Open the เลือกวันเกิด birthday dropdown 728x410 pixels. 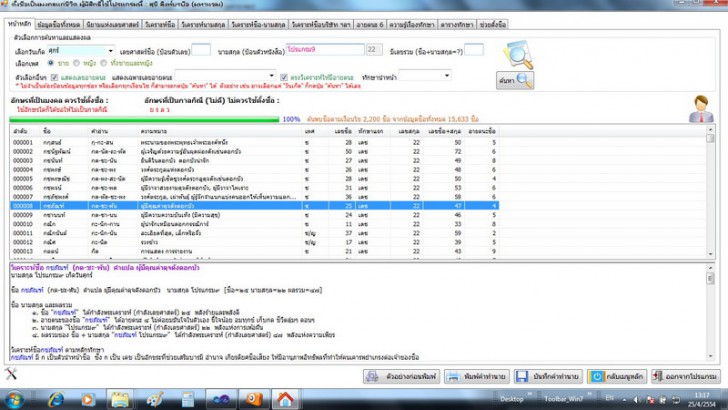coord(110,51)
